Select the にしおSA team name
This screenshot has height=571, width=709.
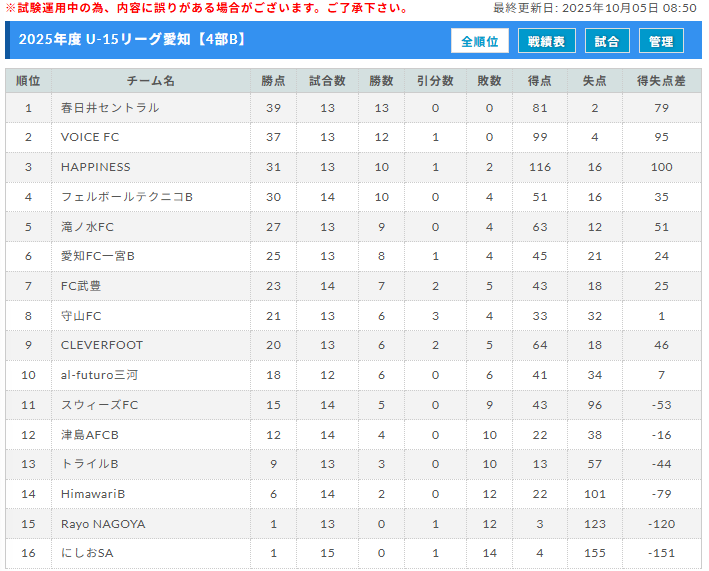pyautogui.click(x=87, y=553)
